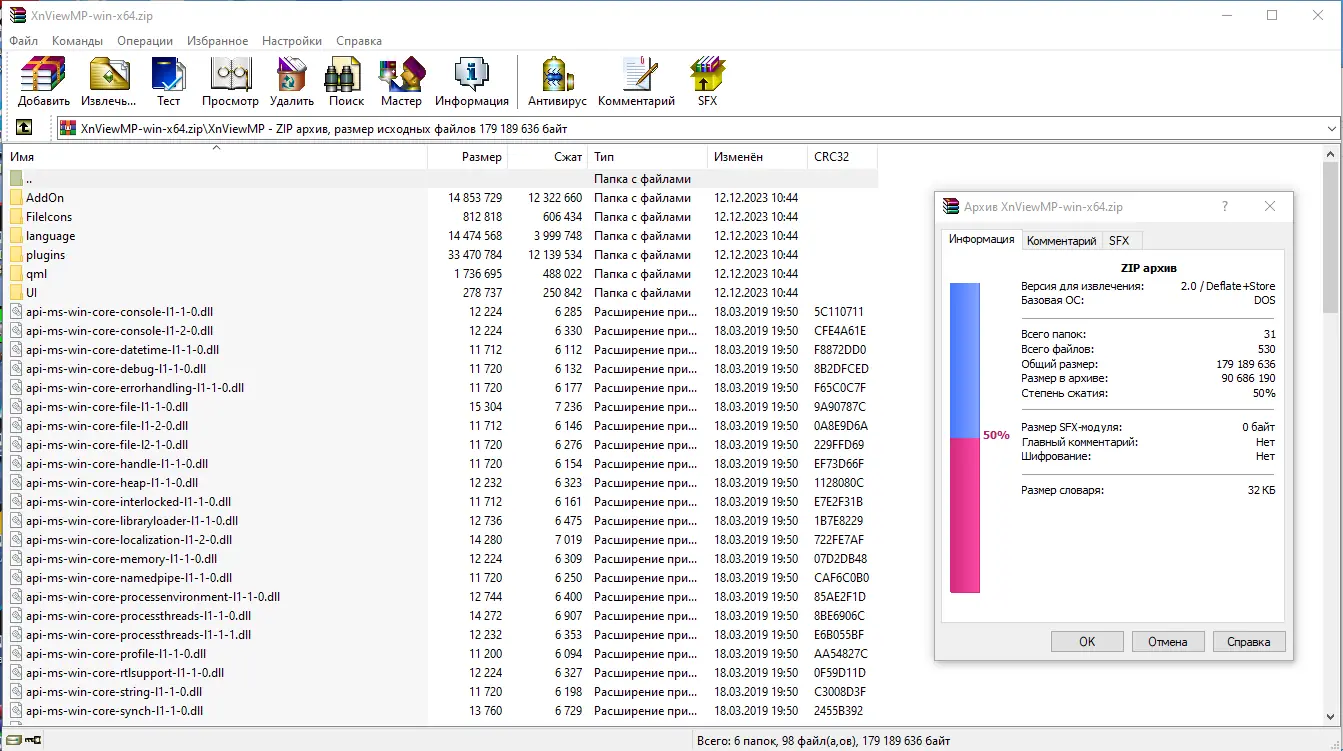The height and width of the screenshot is (751, 1343).
Task: Select the AddOn folder icon
Action: click(x=16, y=198)
